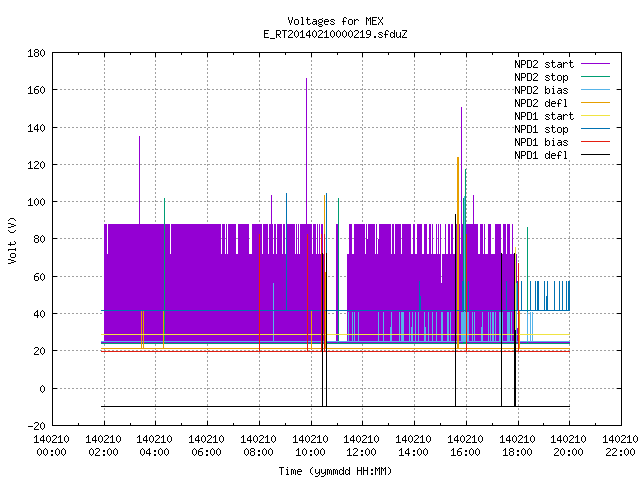
Task: Click the tallest purple spike near 166 V
Action: (307, 151)
